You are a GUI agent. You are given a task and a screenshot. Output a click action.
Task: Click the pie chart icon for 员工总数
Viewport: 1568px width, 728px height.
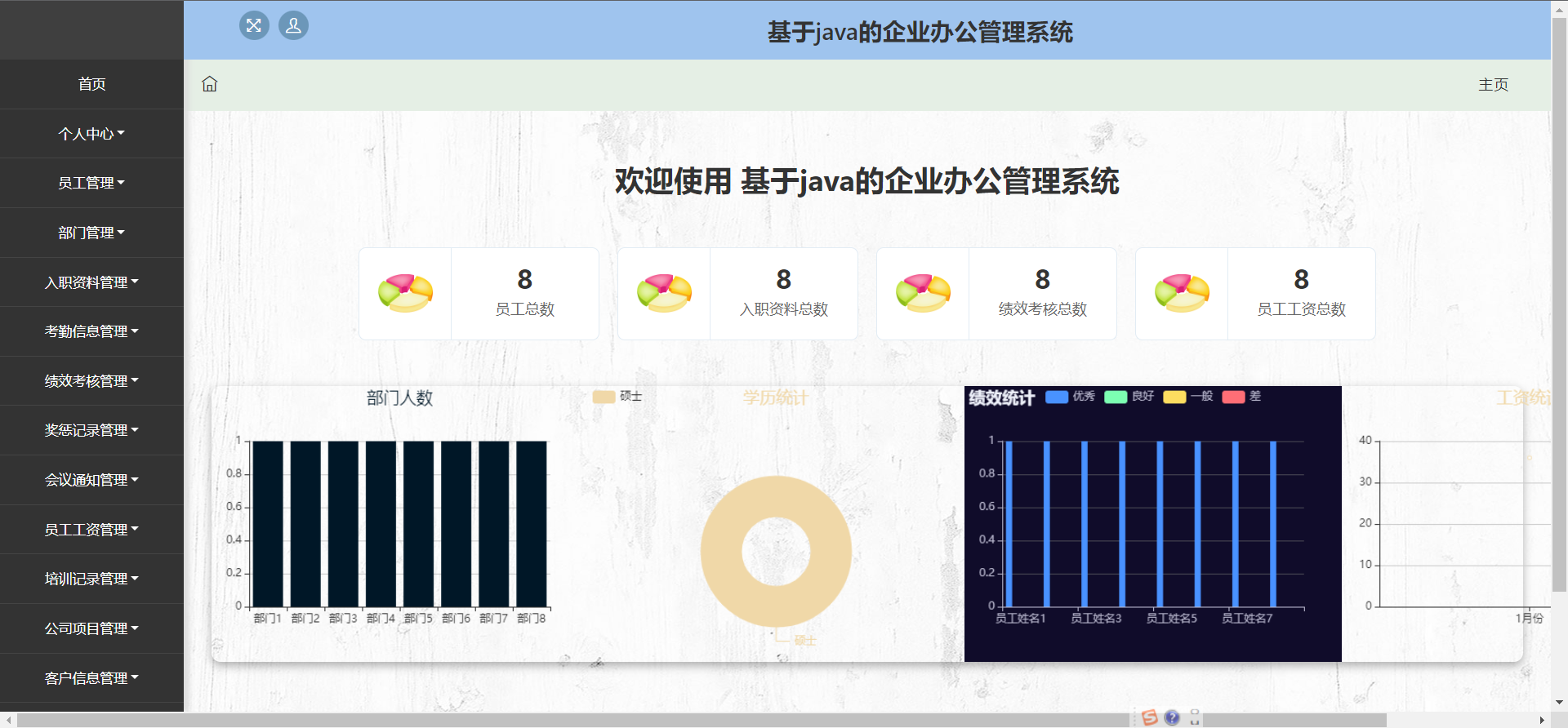pyautogui.click(x=405, y=294)
